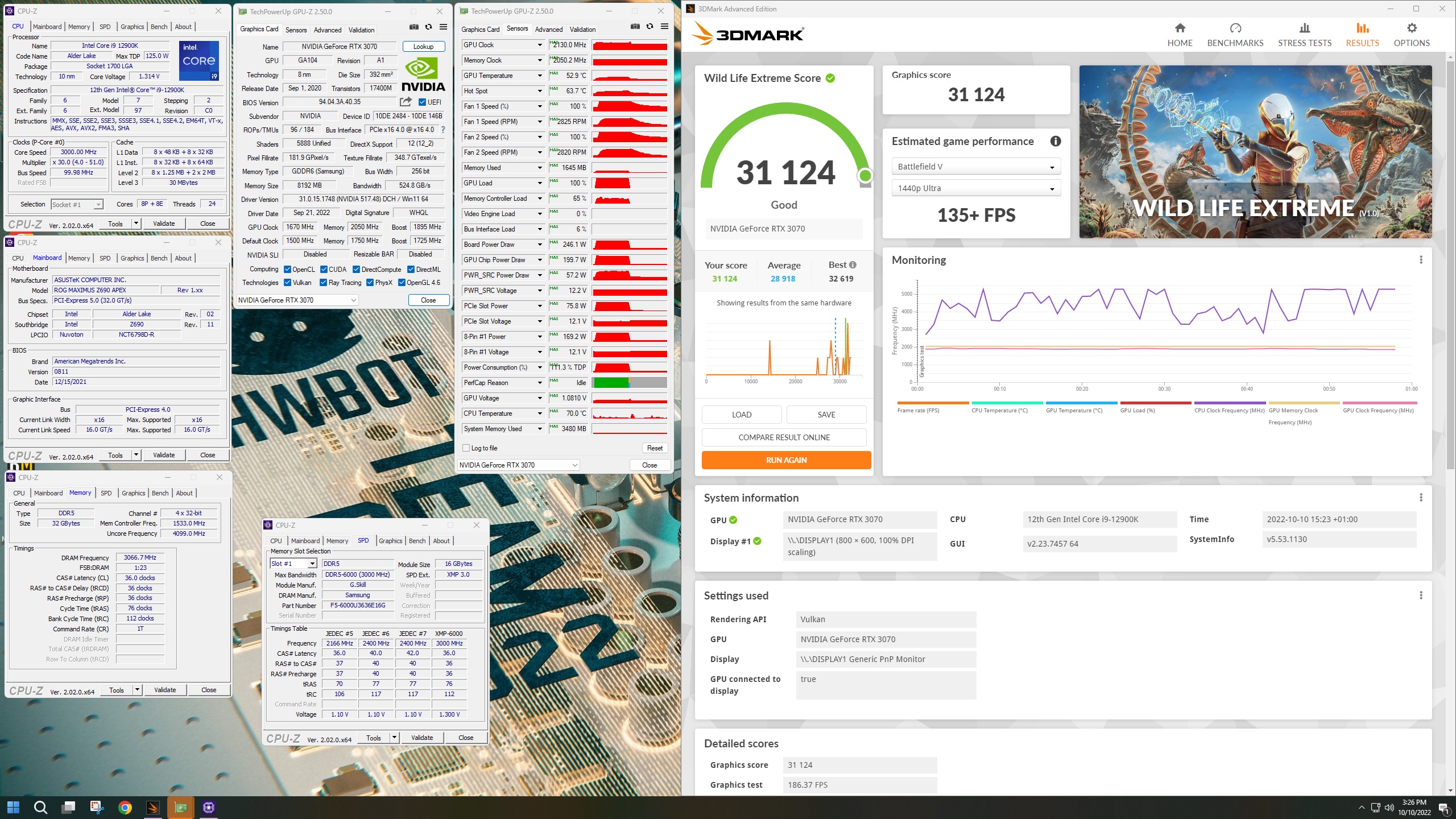Viewport: 1456px width, 819px height.
Task: Switch to SPD tab in CPU-Z Memory window
Action: point(106,493)
